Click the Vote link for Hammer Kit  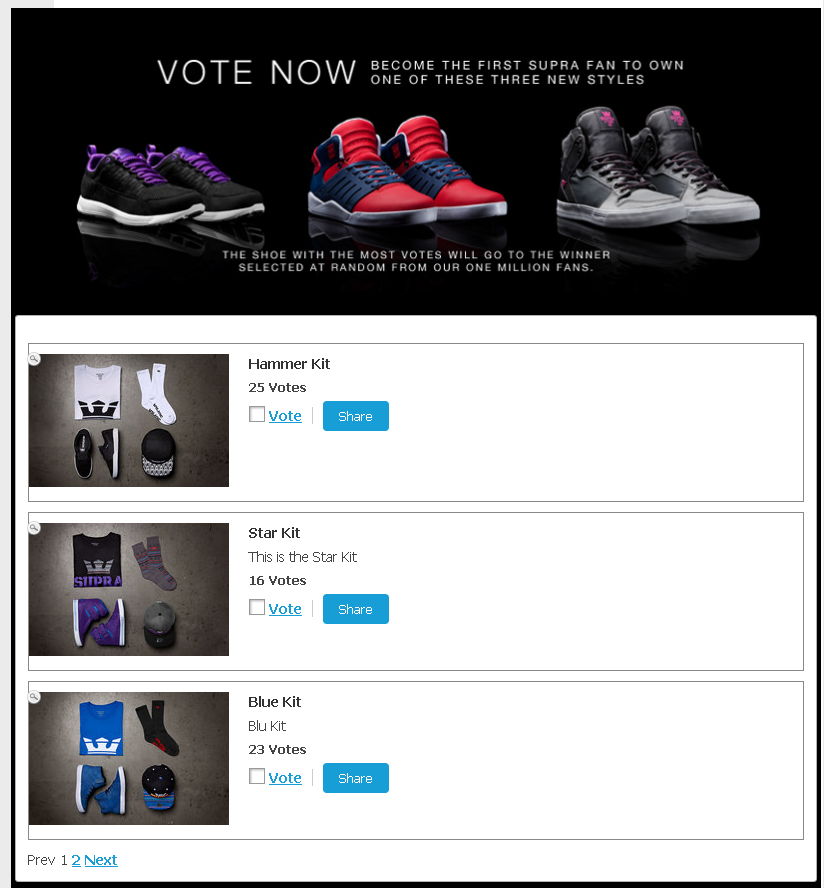[x=285, y=416]
